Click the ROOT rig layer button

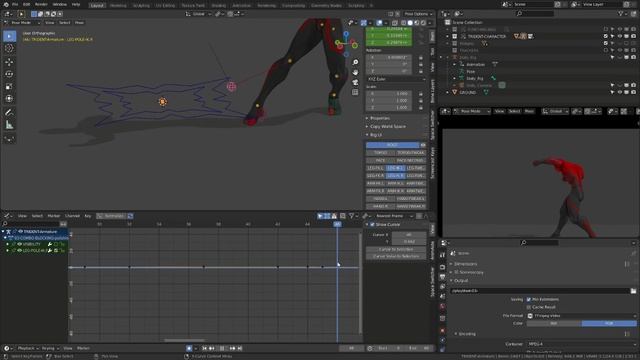392,145
